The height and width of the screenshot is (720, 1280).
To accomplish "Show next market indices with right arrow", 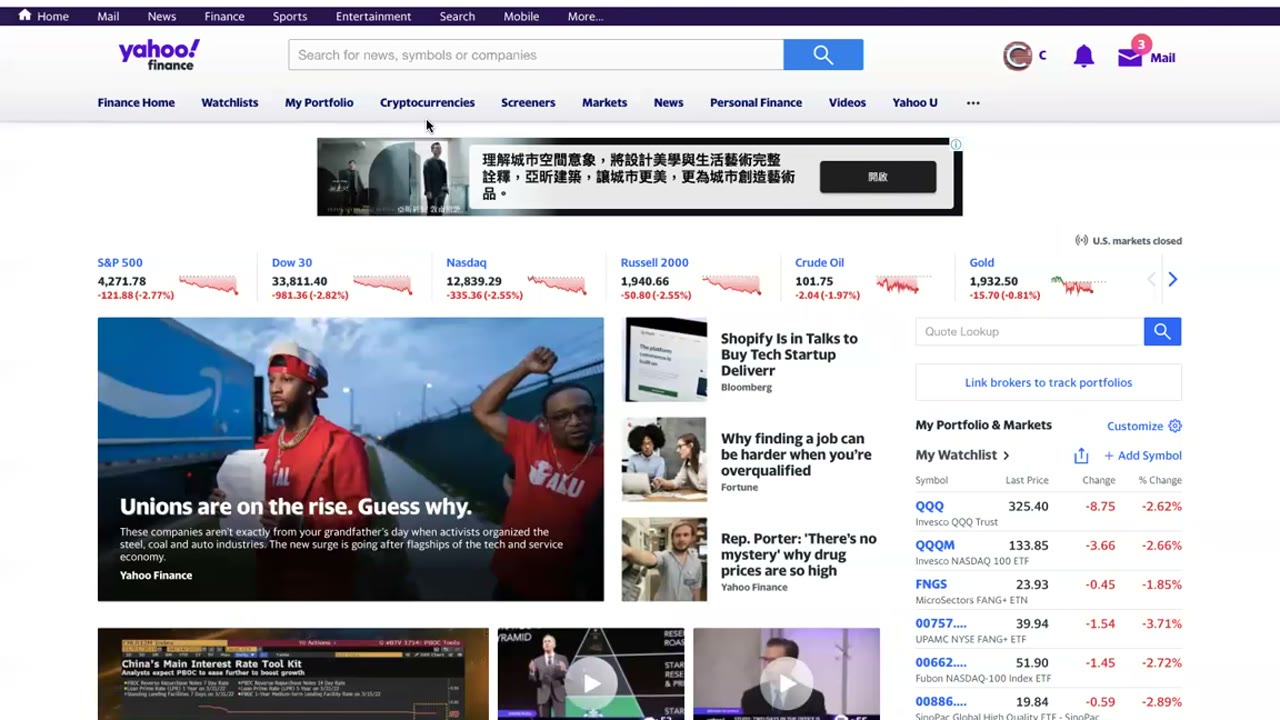I will click(1173, 280).
